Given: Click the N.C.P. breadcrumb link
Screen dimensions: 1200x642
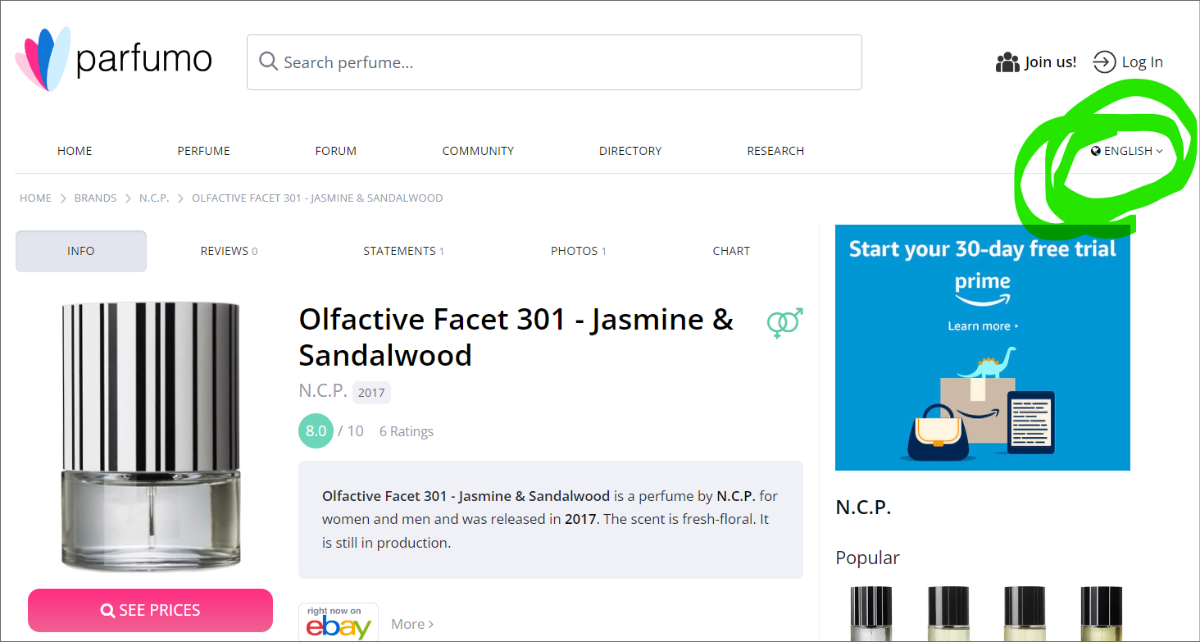Looking at the screenshot, I should pos(154,198).
